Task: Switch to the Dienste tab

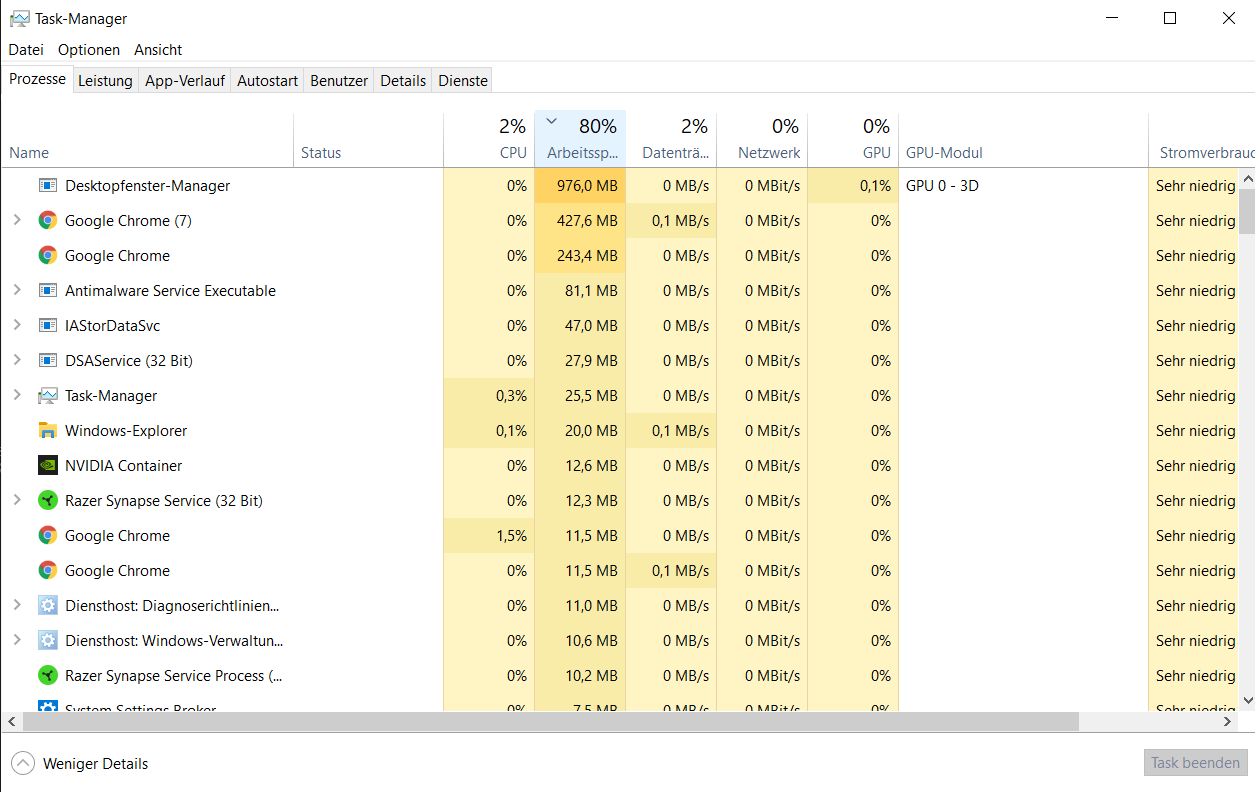Action: click(463, 81)
